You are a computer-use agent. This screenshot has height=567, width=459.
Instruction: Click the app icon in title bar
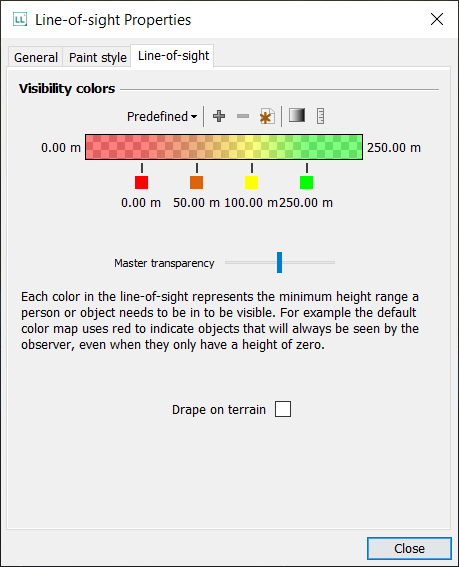pos(20,19)
